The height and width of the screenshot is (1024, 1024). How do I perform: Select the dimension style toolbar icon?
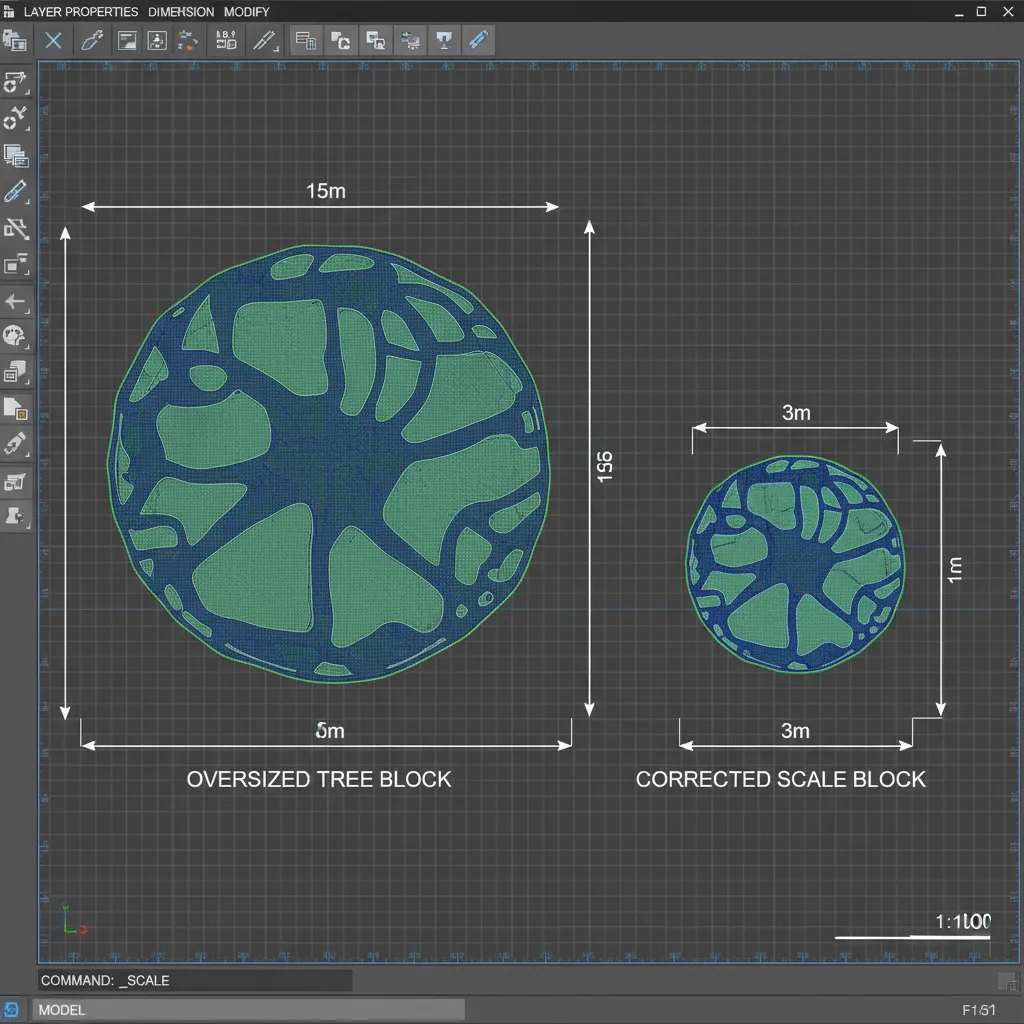(x=224, y=40)
